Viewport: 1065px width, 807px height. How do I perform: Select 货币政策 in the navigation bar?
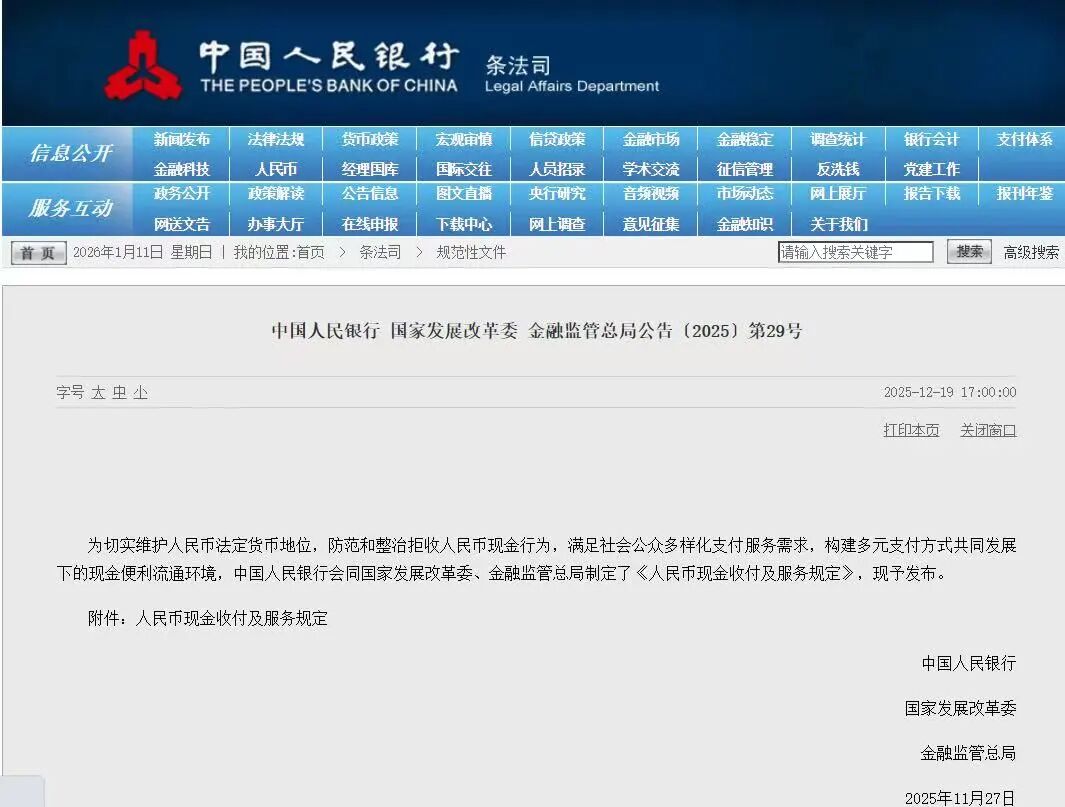click(370, 139)
